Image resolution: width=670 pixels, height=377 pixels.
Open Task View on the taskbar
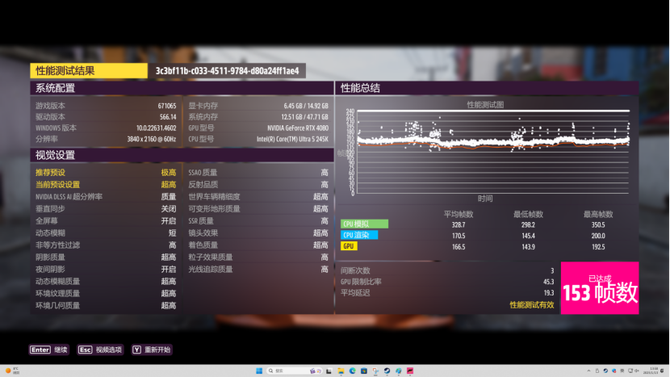pos(329,371)
